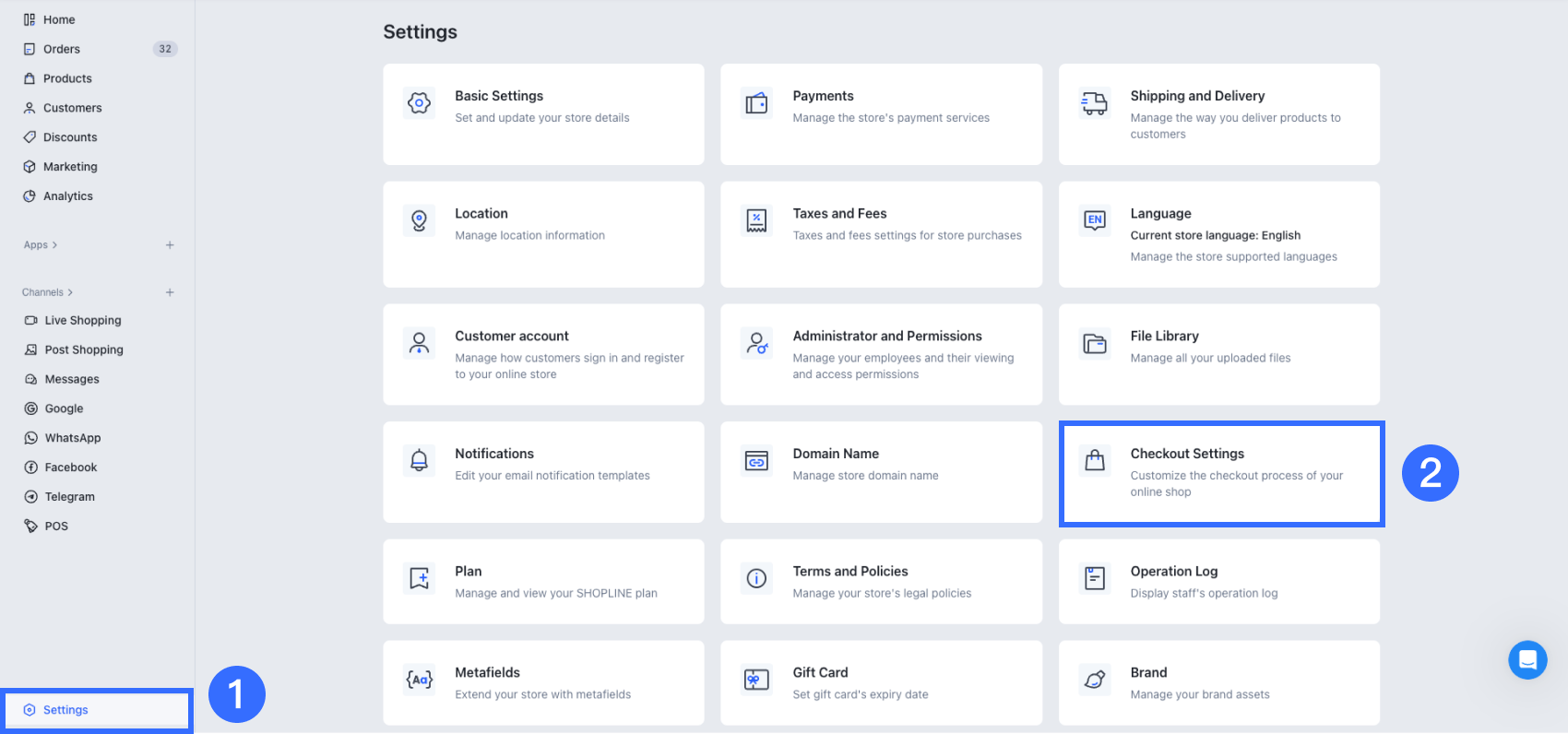1568x734 pixels.
Task: Click the Taxes and Fees receipt icon
Action: click(x=756, y=220)
